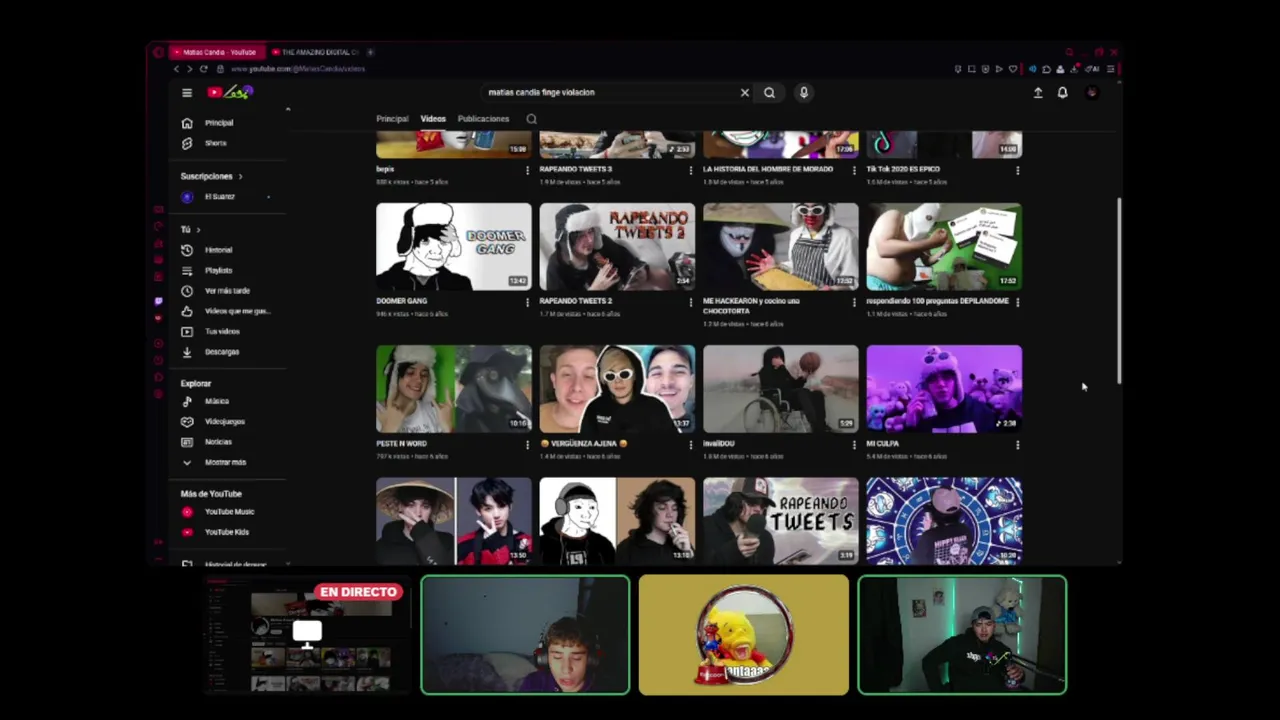This screenshot has height=720, width=1280.
Task: Run the search with the magnifier button
Action: coord(769,92)
